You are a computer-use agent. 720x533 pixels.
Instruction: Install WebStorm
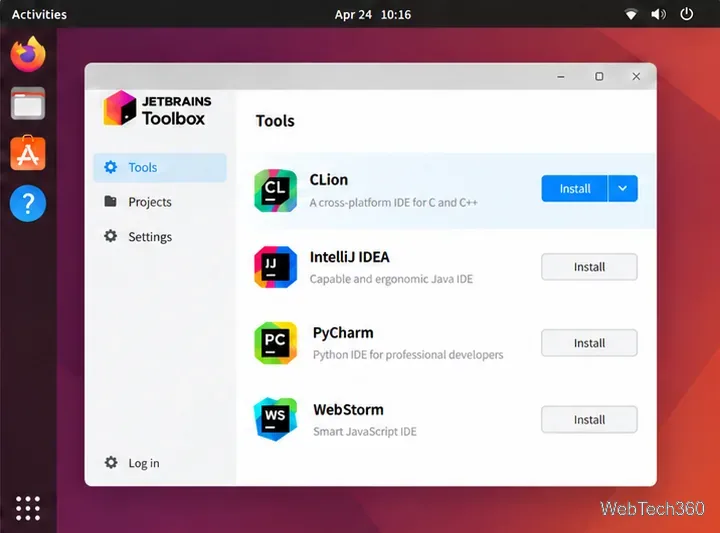pos(589,420)
